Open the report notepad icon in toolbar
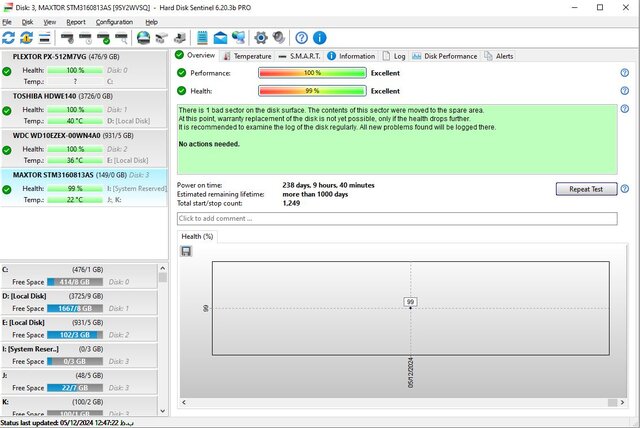 (x=202, y=37)
